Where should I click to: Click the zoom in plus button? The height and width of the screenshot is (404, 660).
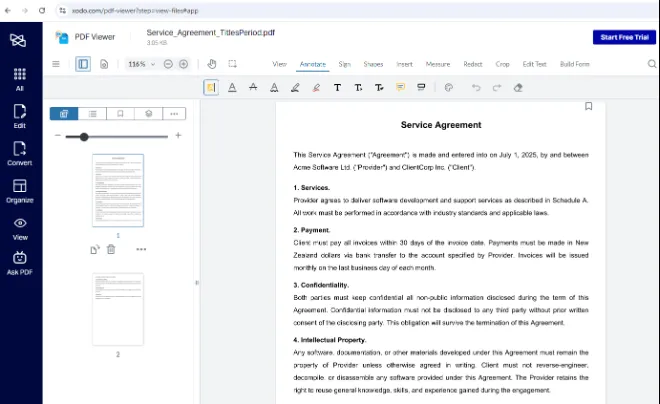184,64
